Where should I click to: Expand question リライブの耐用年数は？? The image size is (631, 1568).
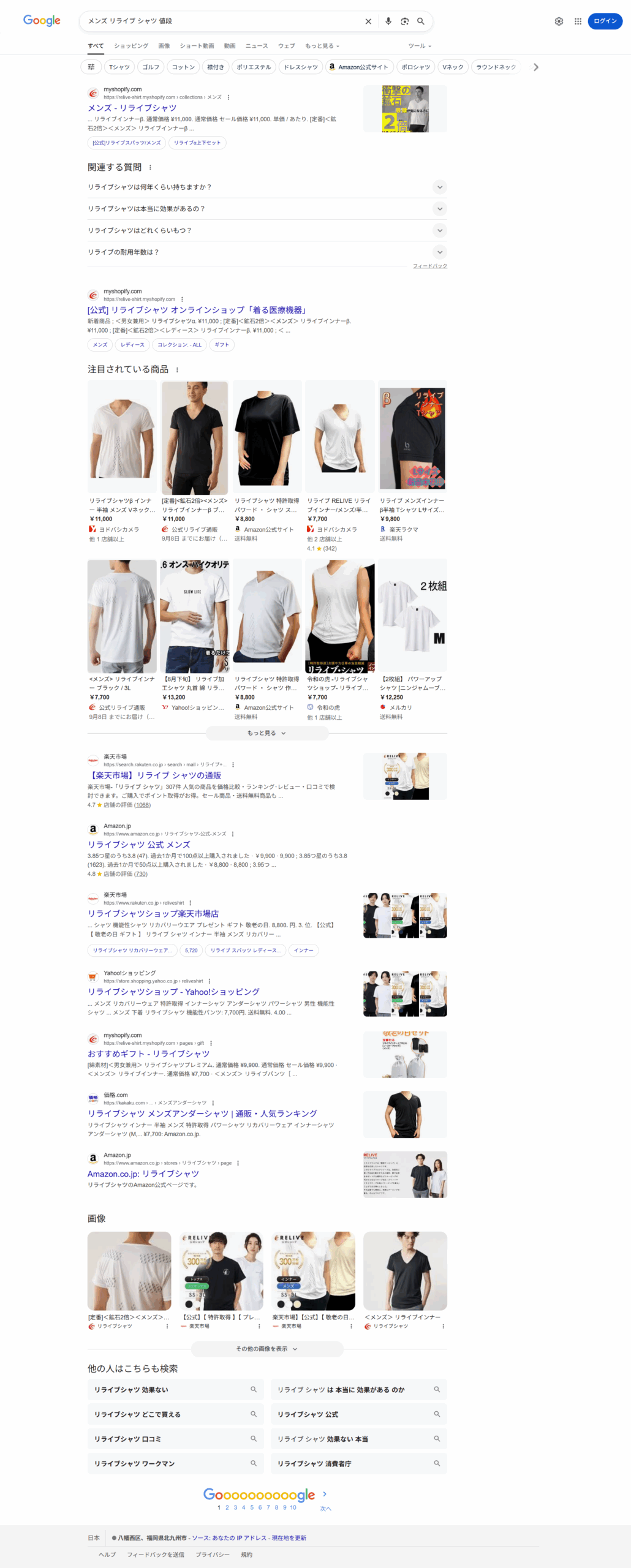[439, 252]
